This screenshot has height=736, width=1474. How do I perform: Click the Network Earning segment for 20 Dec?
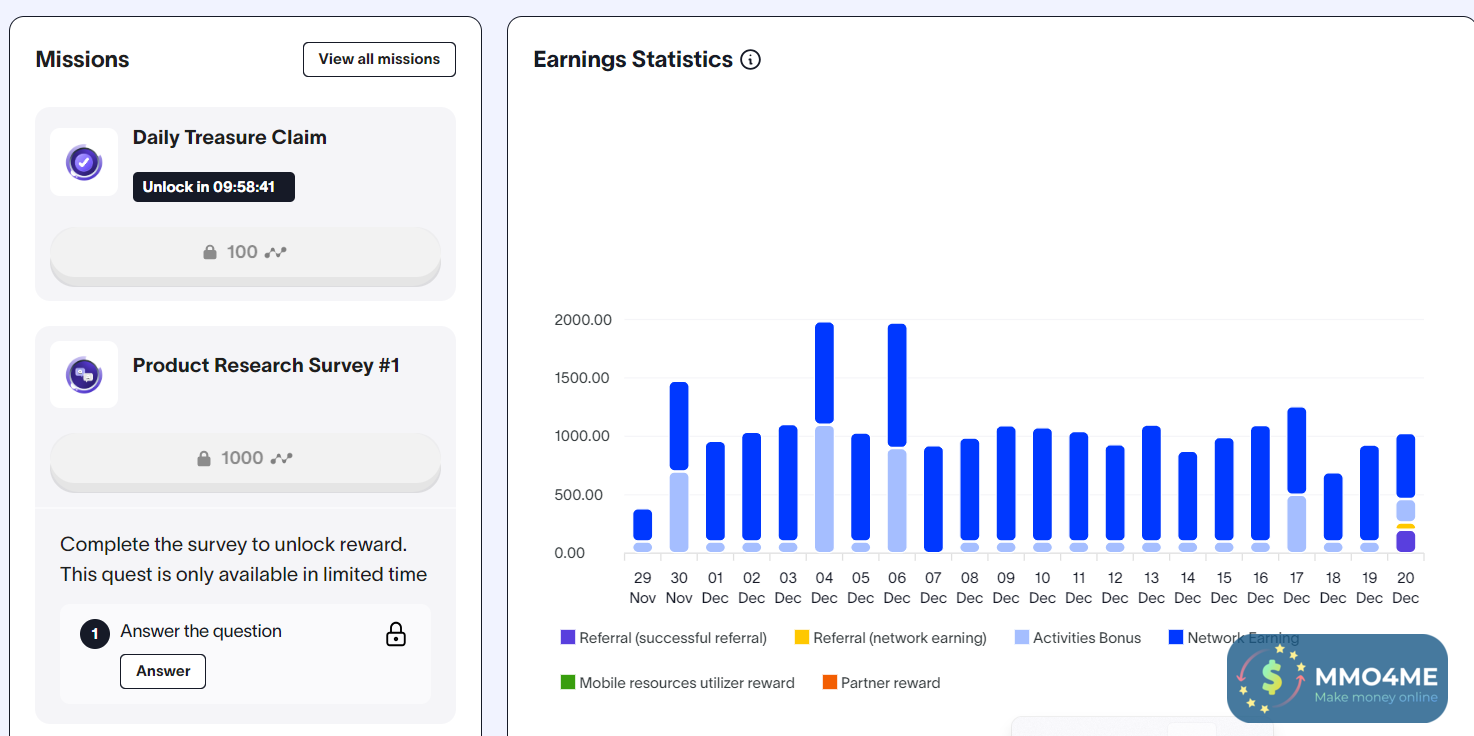click(1406, 466)
